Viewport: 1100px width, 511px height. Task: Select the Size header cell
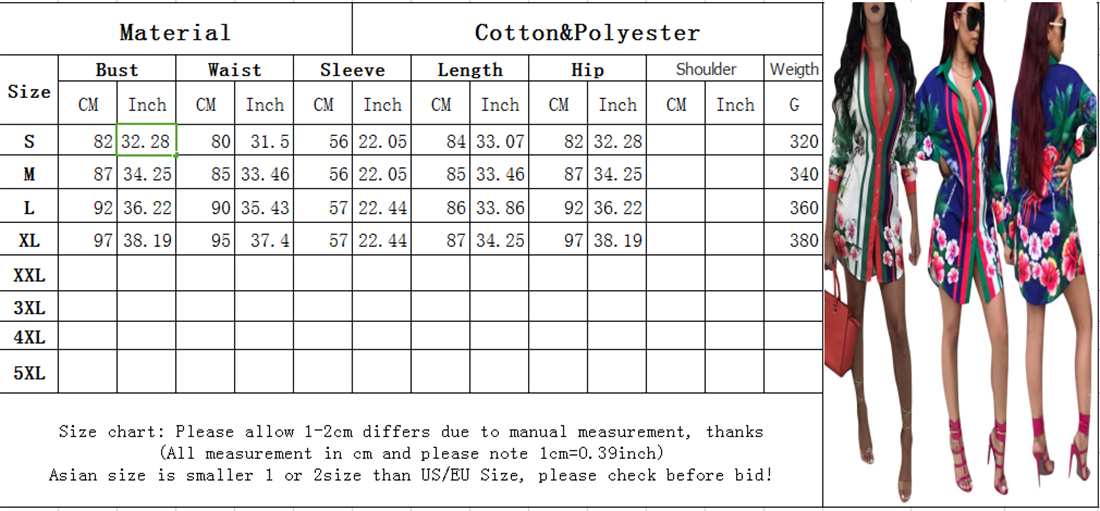(29, 91)
